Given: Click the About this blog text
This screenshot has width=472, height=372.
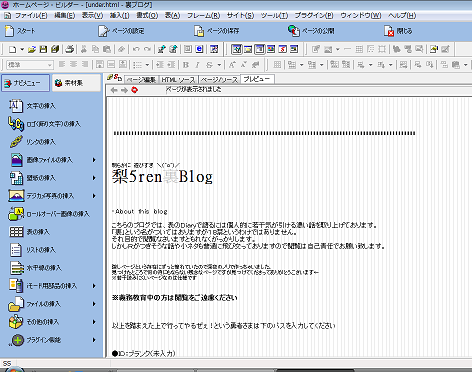Looking at the screenshot, I should 141,211.
